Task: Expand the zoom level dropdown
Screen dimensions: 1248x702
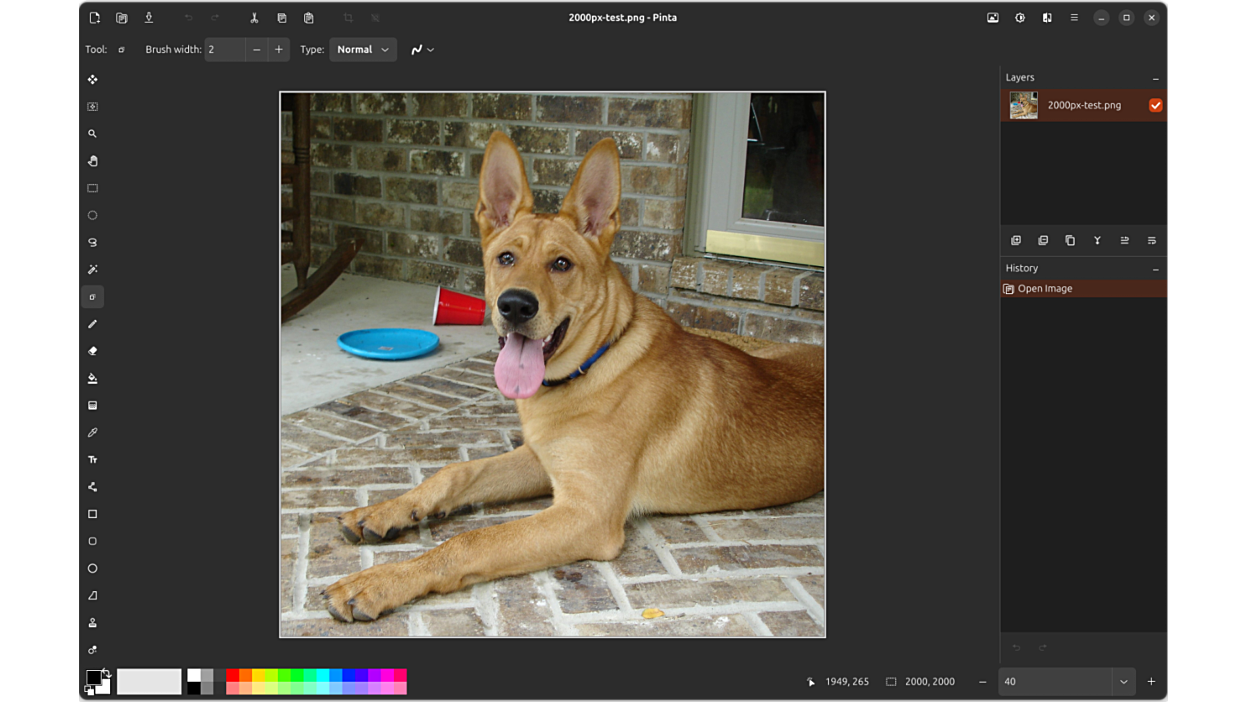Action: pos(1123,682)
